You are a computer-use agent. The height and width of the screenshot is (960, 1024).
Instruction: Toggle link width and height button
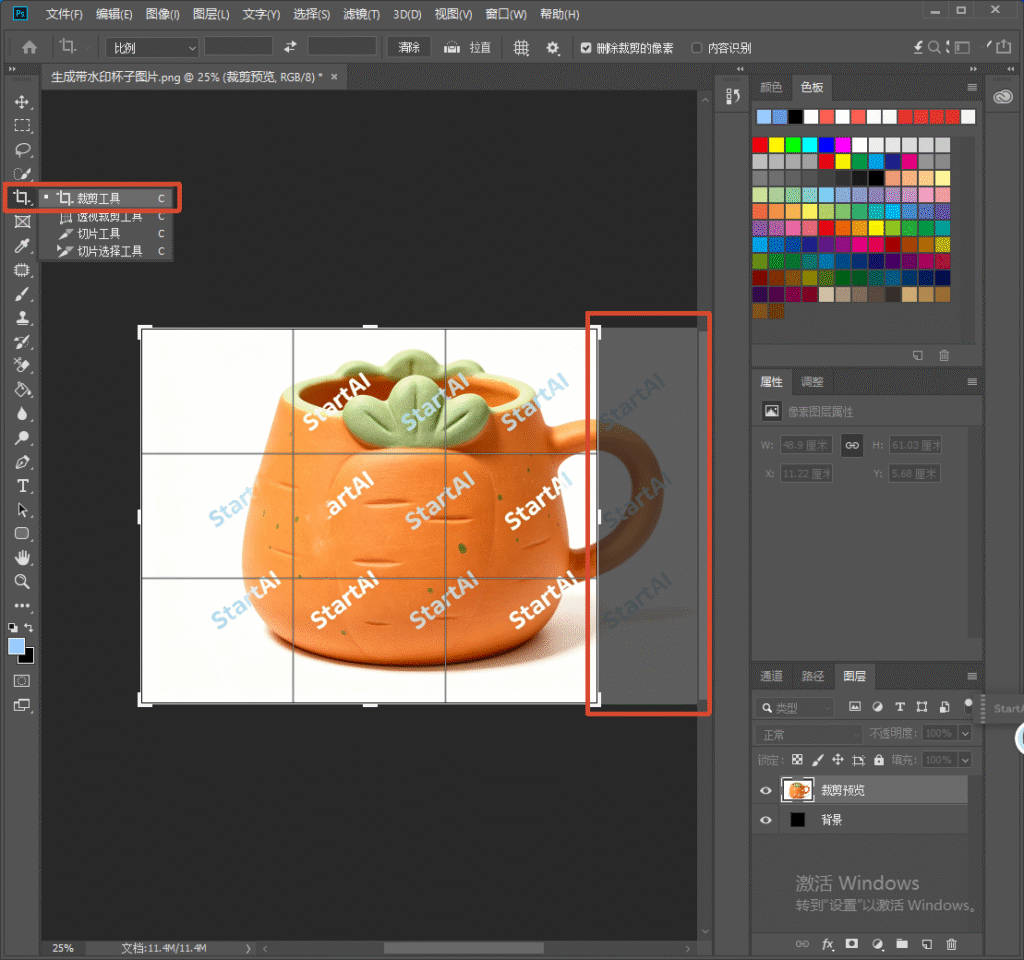[852, 445]
